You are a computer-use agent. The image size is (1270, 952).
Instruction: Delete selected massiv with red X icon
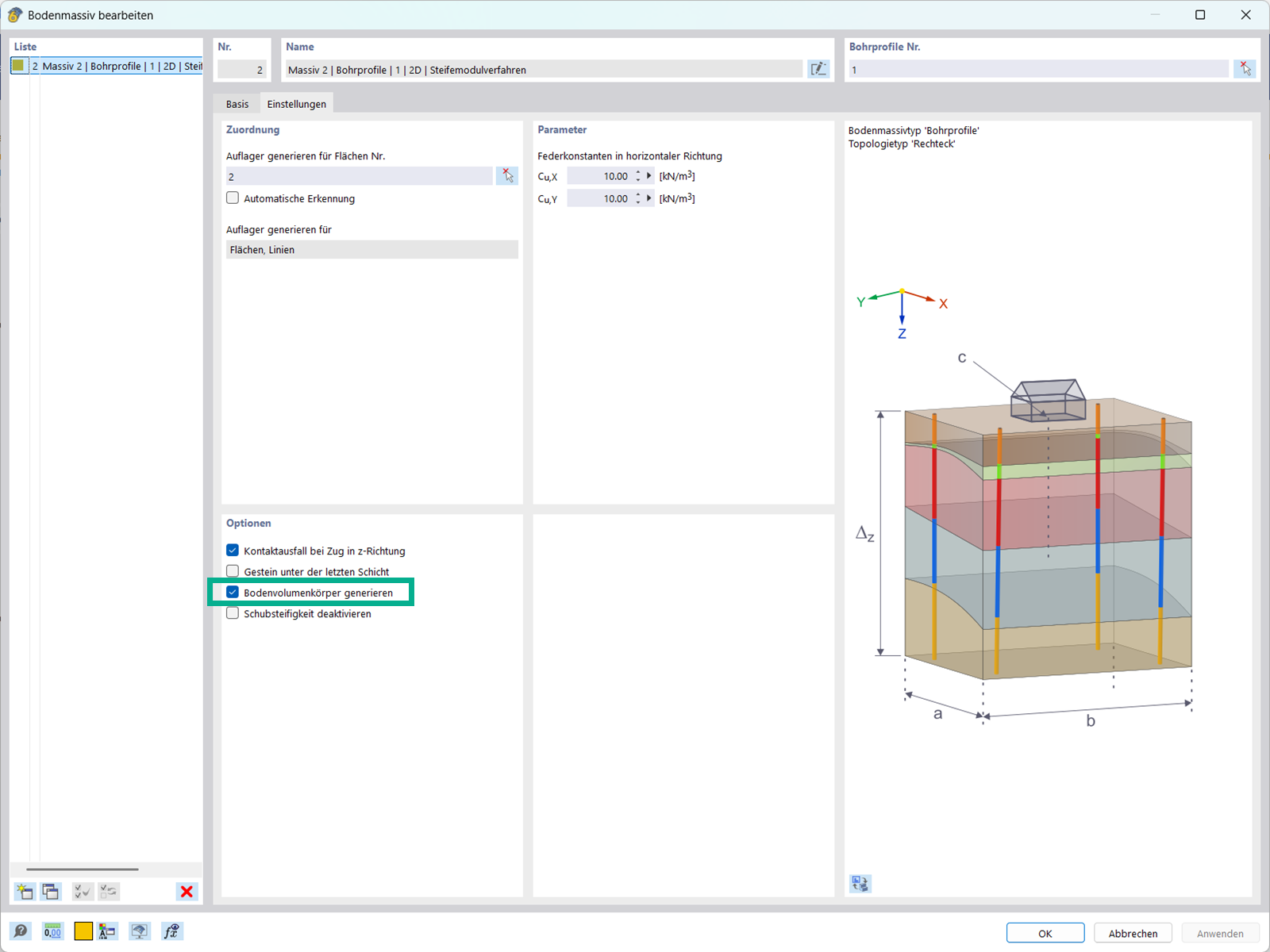(x=187, y=892)
